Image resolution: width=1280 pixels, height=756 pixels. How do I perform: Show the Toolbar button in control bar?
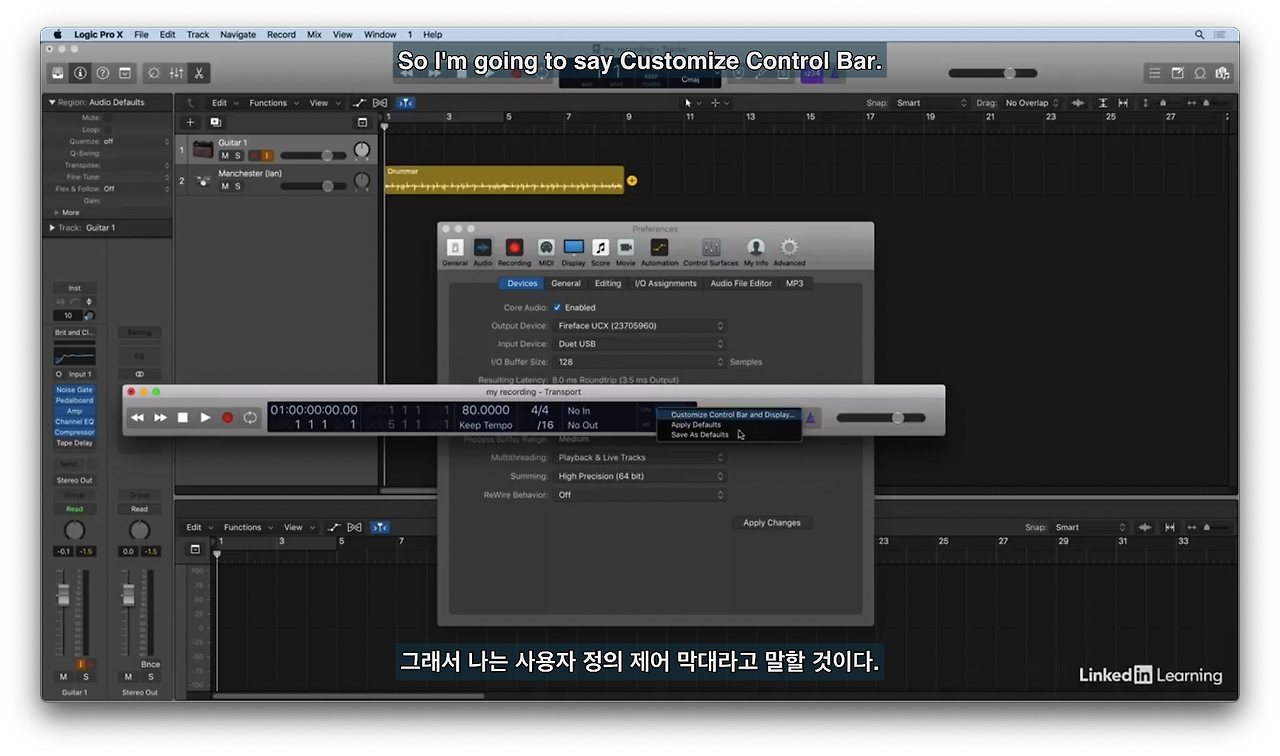[x=125, y=73]
